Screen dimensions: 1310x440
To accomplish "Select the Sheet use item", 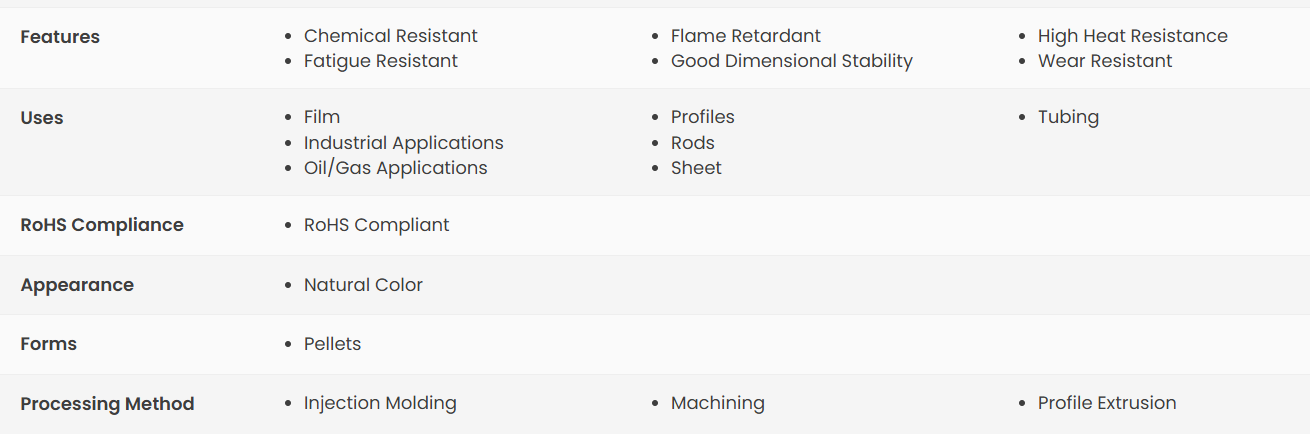I will tap(696, 168).
